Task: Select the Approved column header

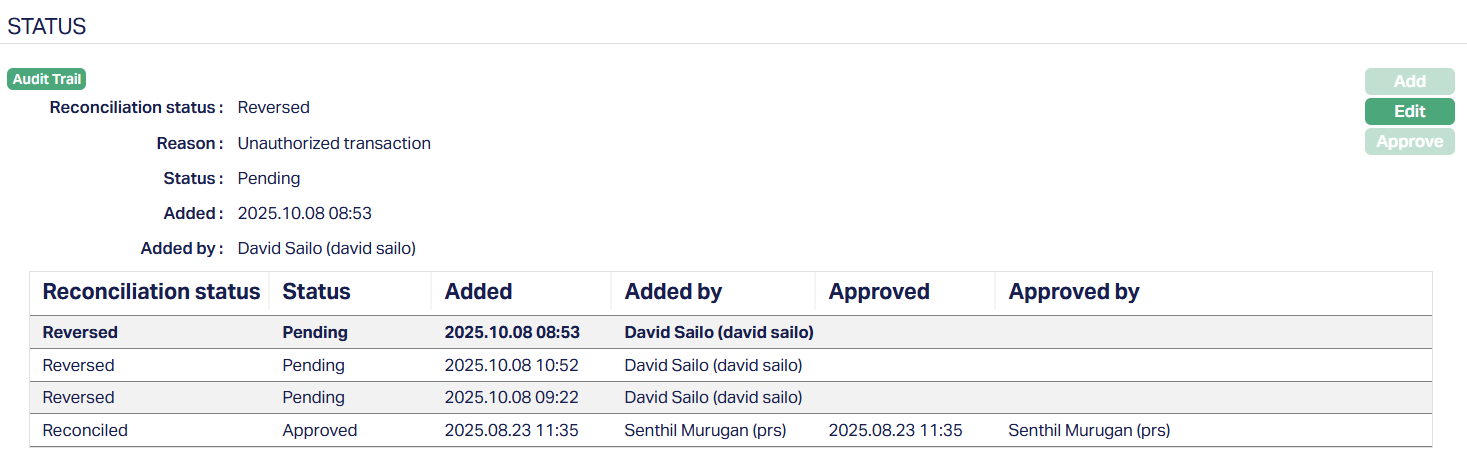Action: (x=879, y=292)
